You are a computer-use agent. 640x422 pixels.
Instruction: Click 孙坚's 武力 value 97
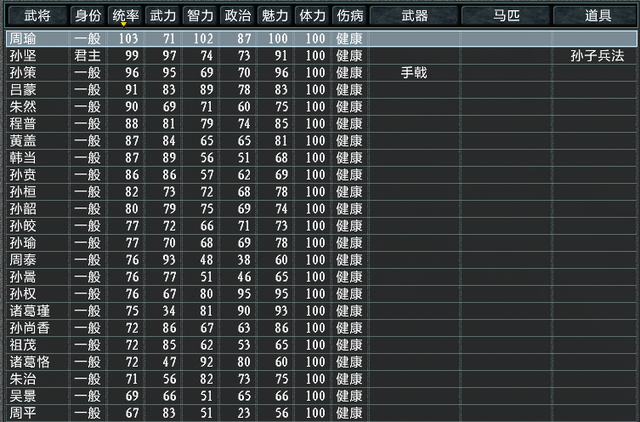[x=169, y=56]
